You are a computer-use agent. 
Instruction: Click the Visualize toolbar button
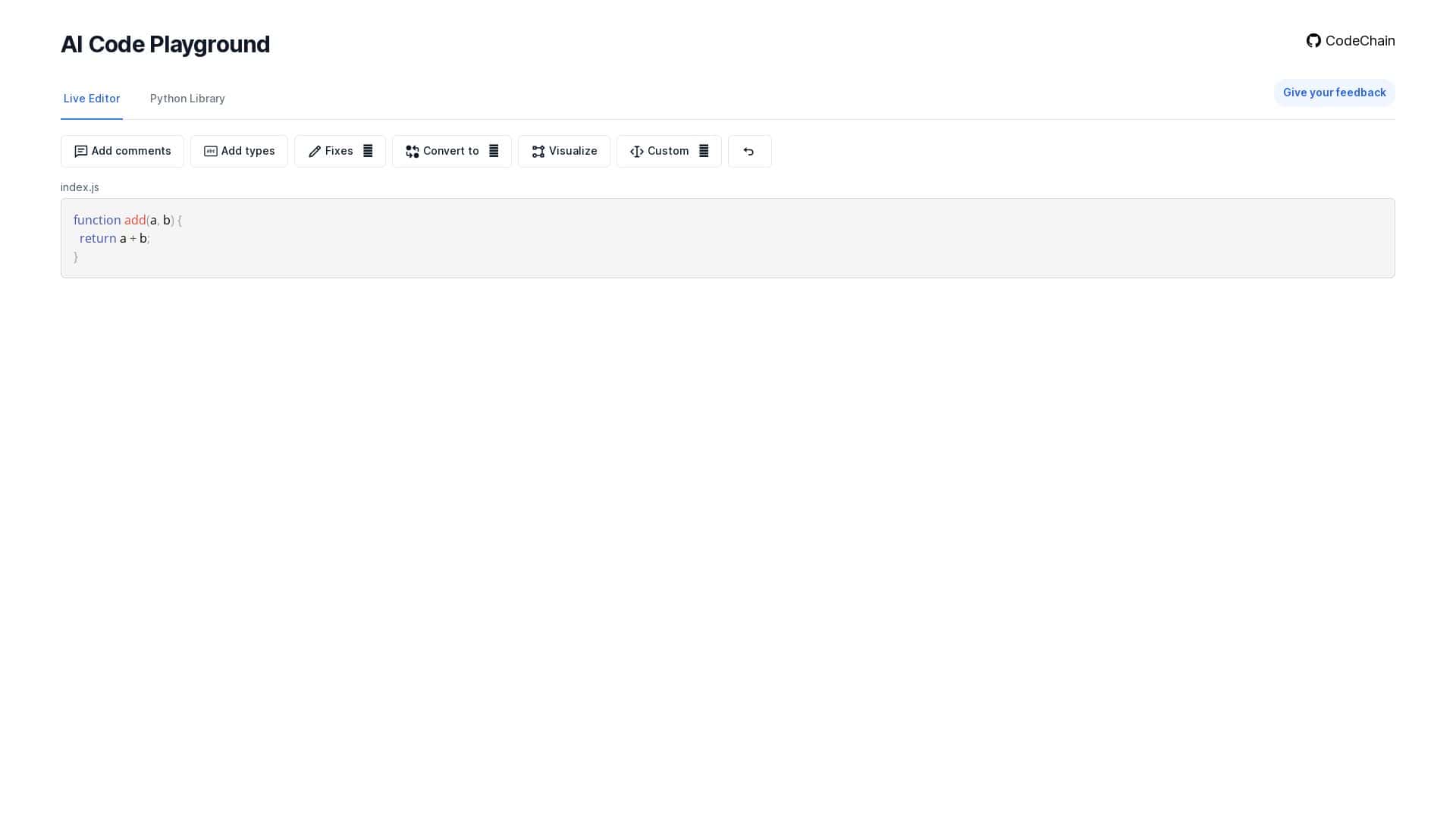pyautogui.click(x=564, y=151)
